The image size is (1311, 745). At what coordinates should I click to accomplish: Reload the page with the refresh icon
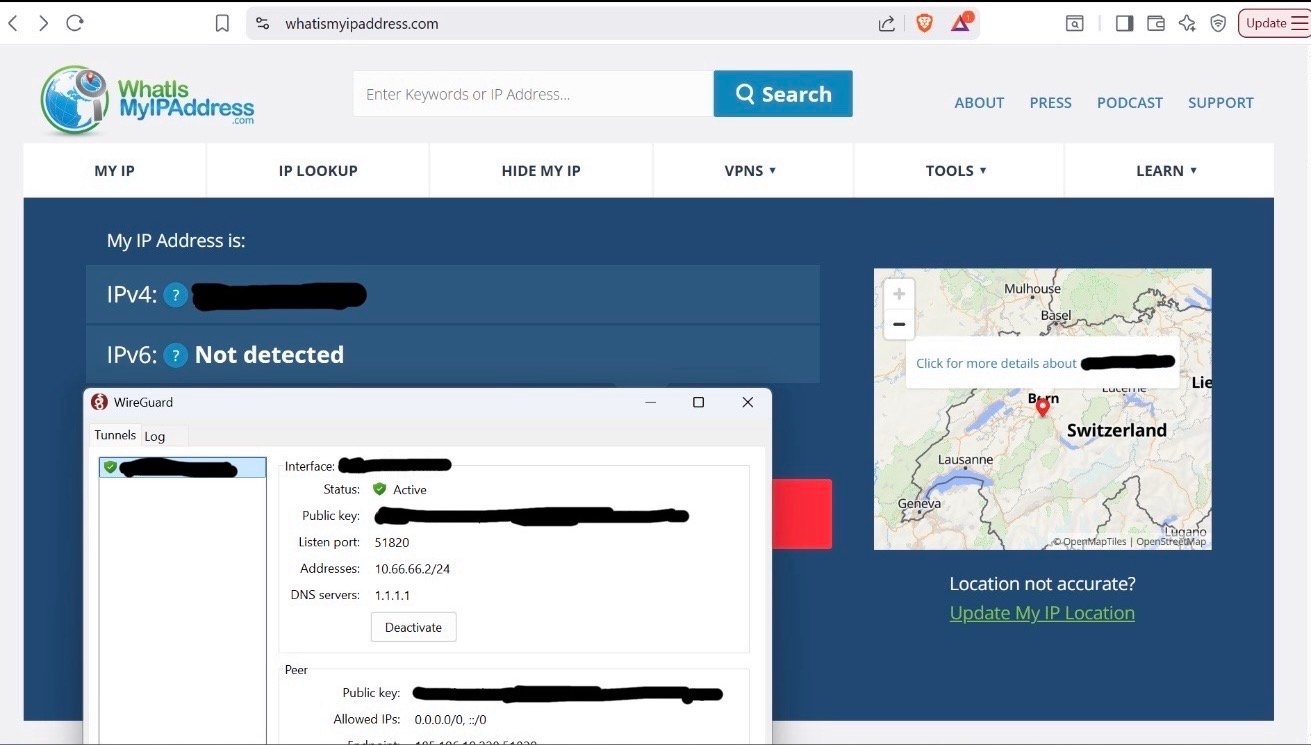[x=74, y=22]
